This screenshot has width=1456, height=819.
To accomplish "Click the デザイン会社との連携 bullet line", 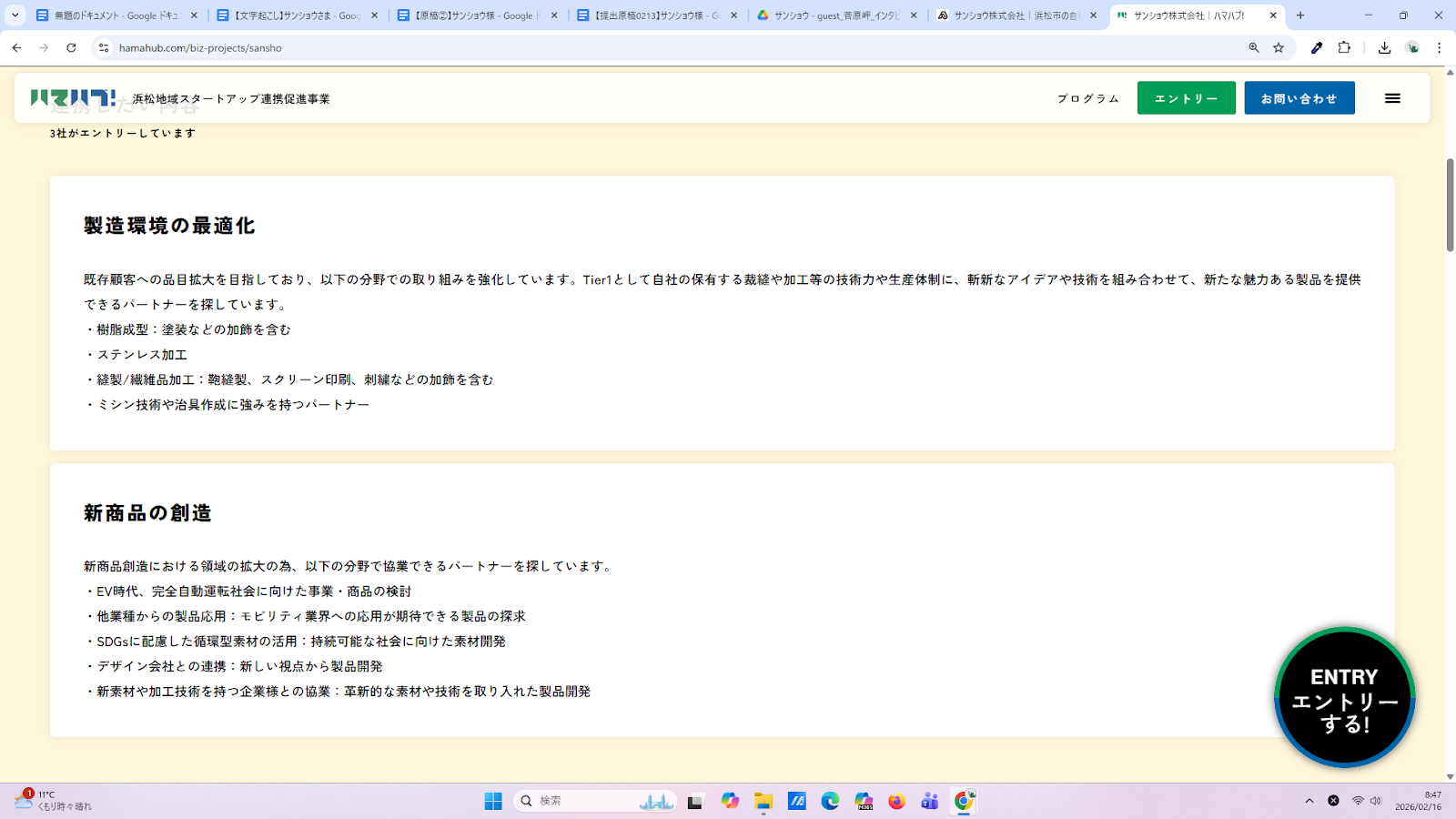I will (233, 666).
